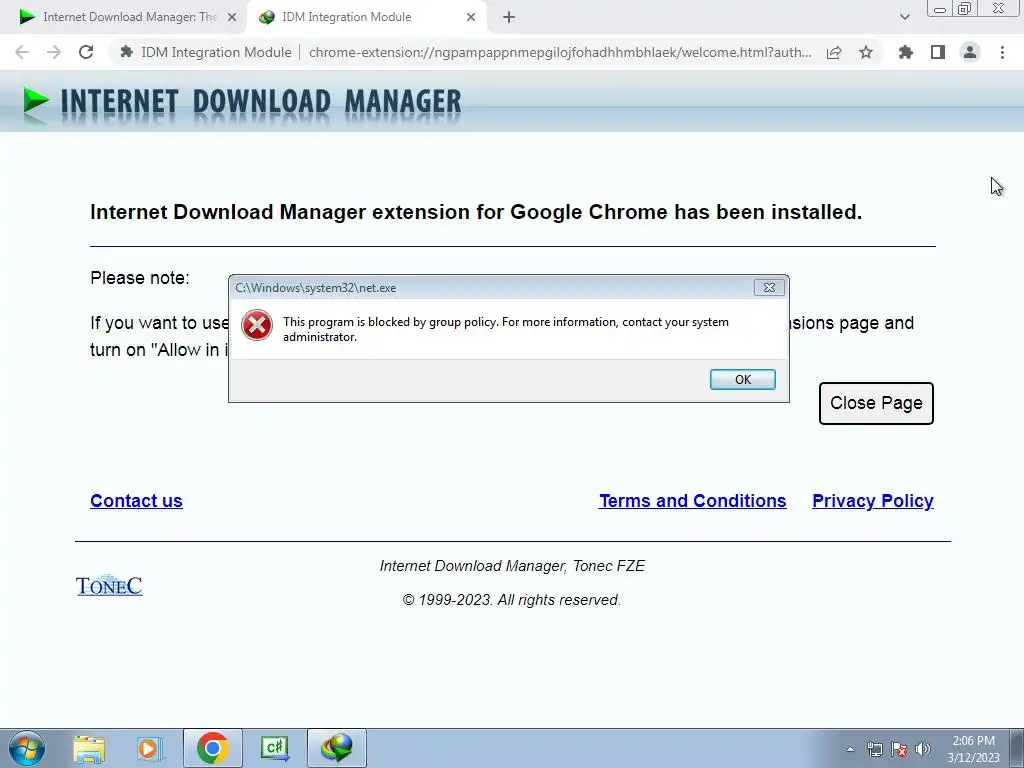This screenshot has width=1024, height=768.
Task: Click the Show desktop strip
Action: tap(1016, 748)
